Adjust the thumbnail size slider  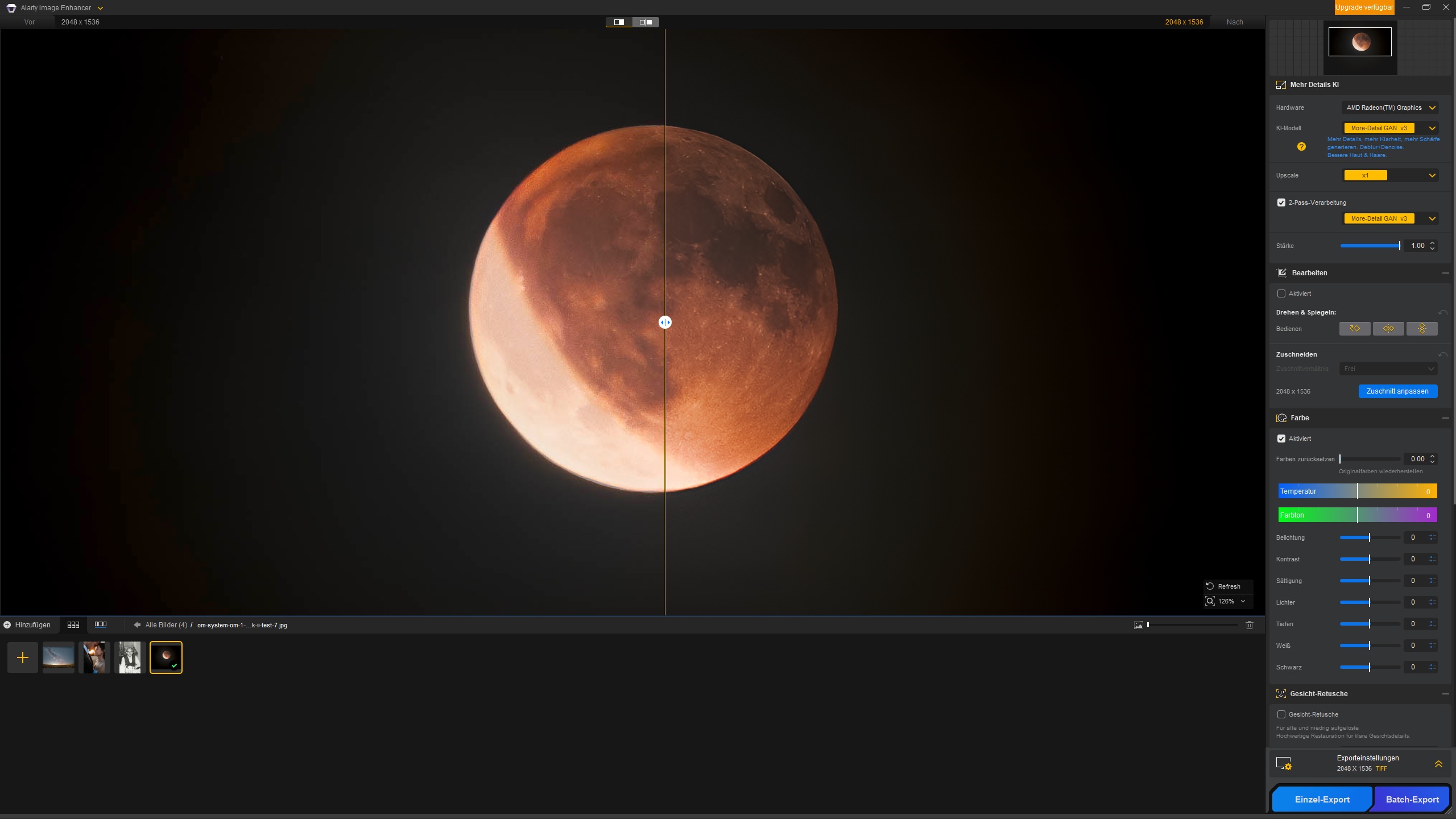pos(1193,624)
